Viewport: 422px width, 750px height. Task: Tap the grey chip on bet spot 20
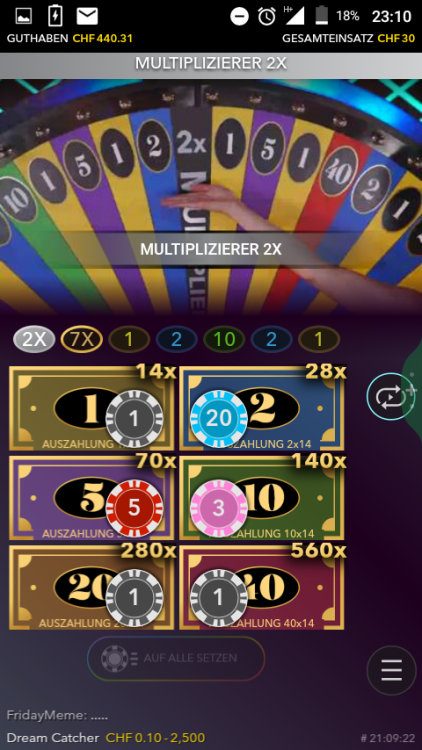(134, 597)
